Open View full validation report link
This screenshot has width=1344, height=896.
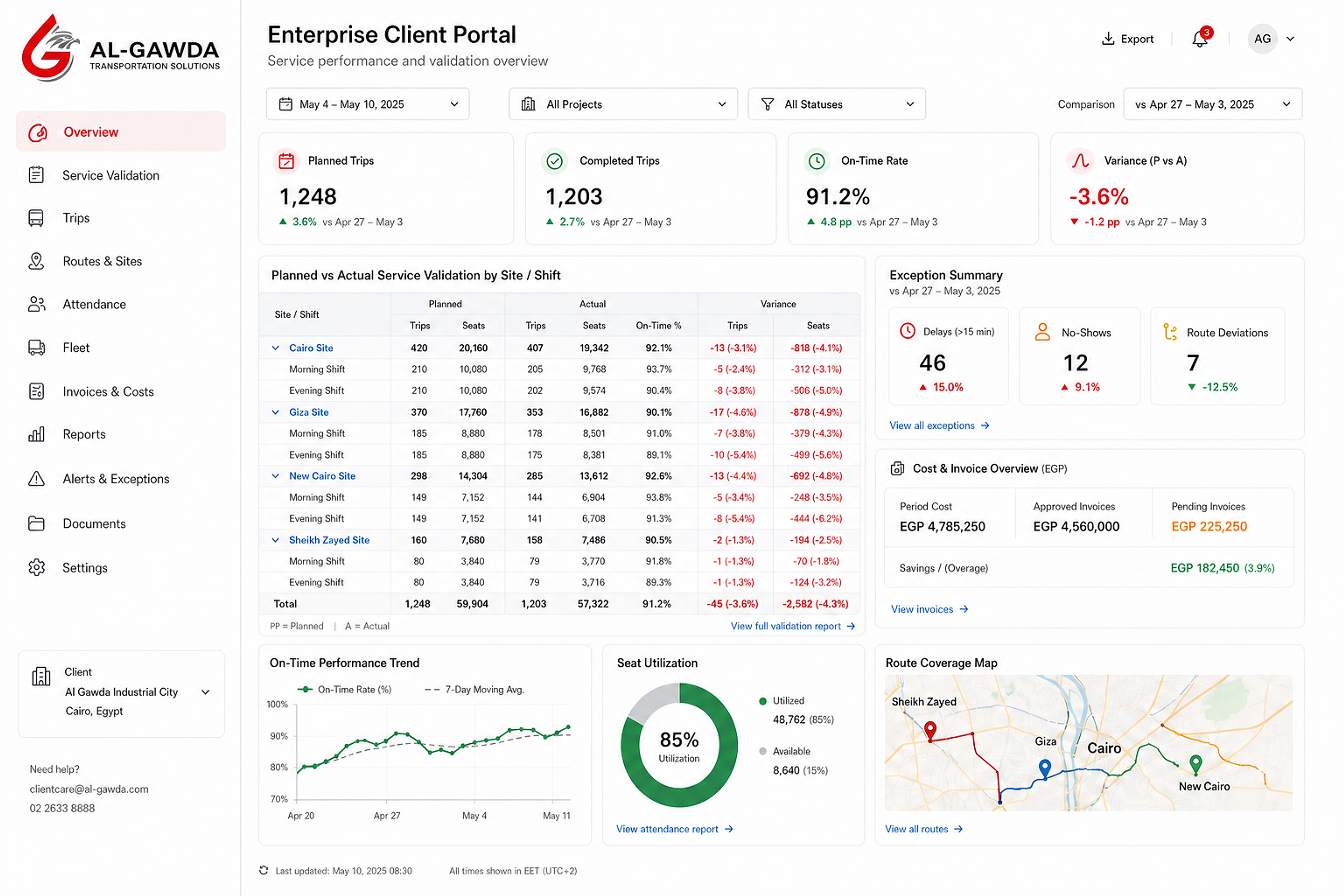point(793,626)
